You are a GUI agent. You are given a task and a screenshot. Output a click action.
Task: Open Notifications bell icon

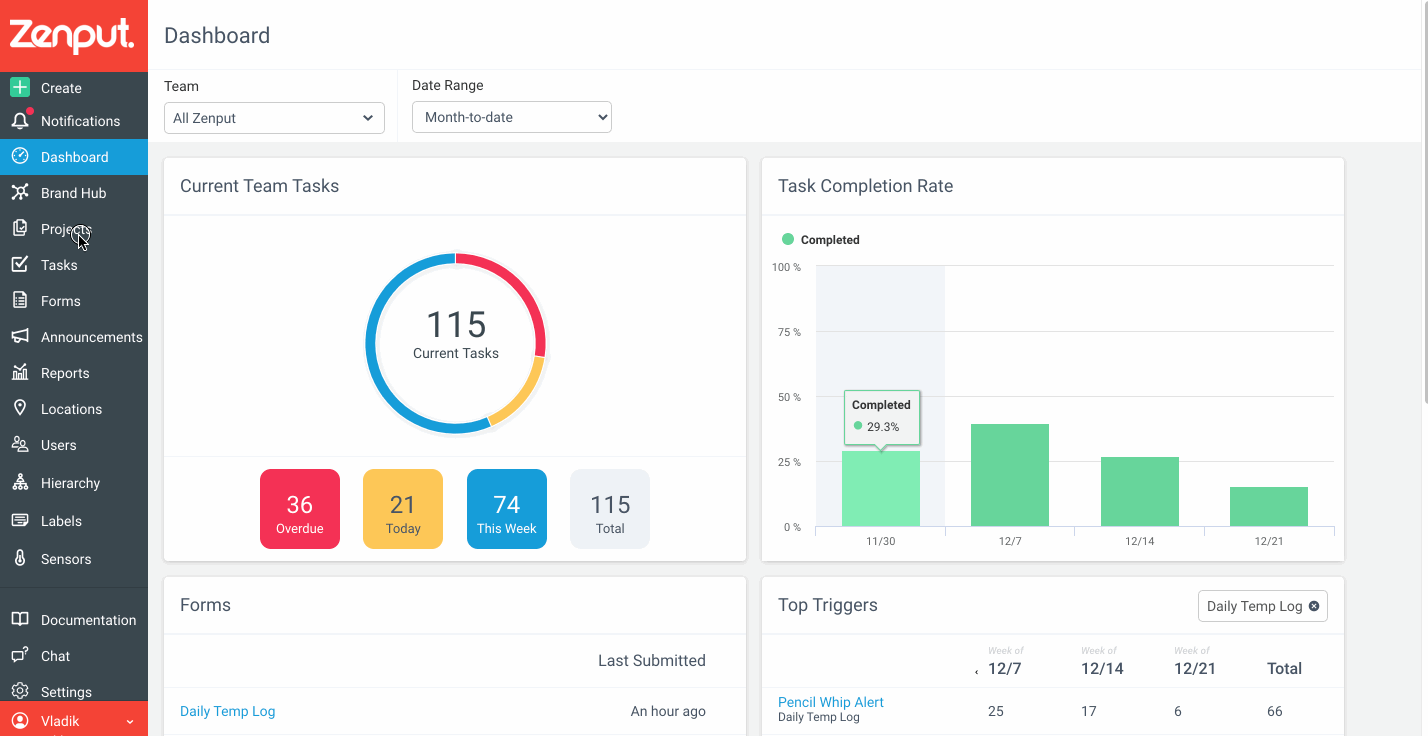(20, 121)
